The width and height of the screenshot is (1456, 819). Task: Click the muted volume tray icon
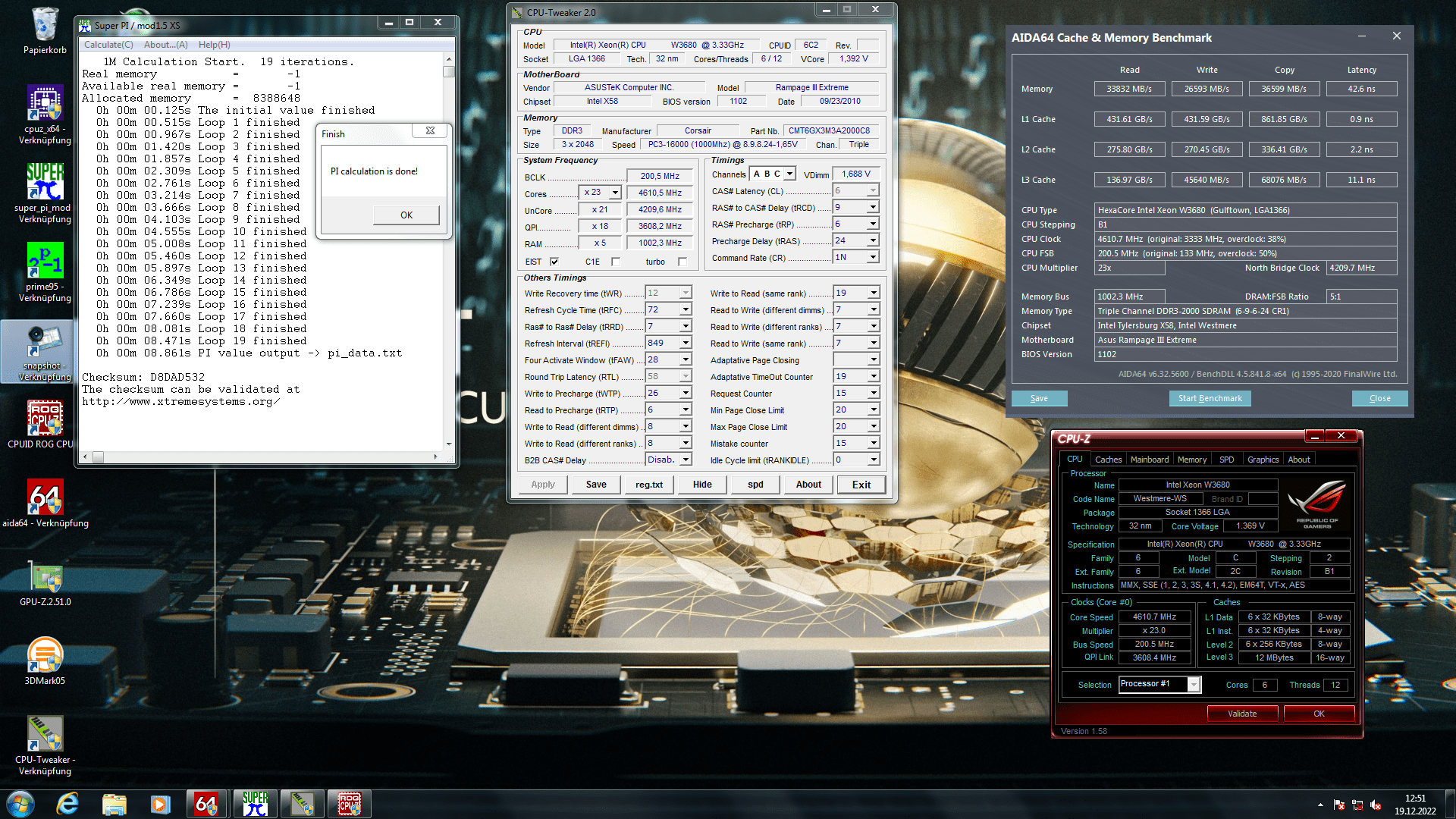1376,805
